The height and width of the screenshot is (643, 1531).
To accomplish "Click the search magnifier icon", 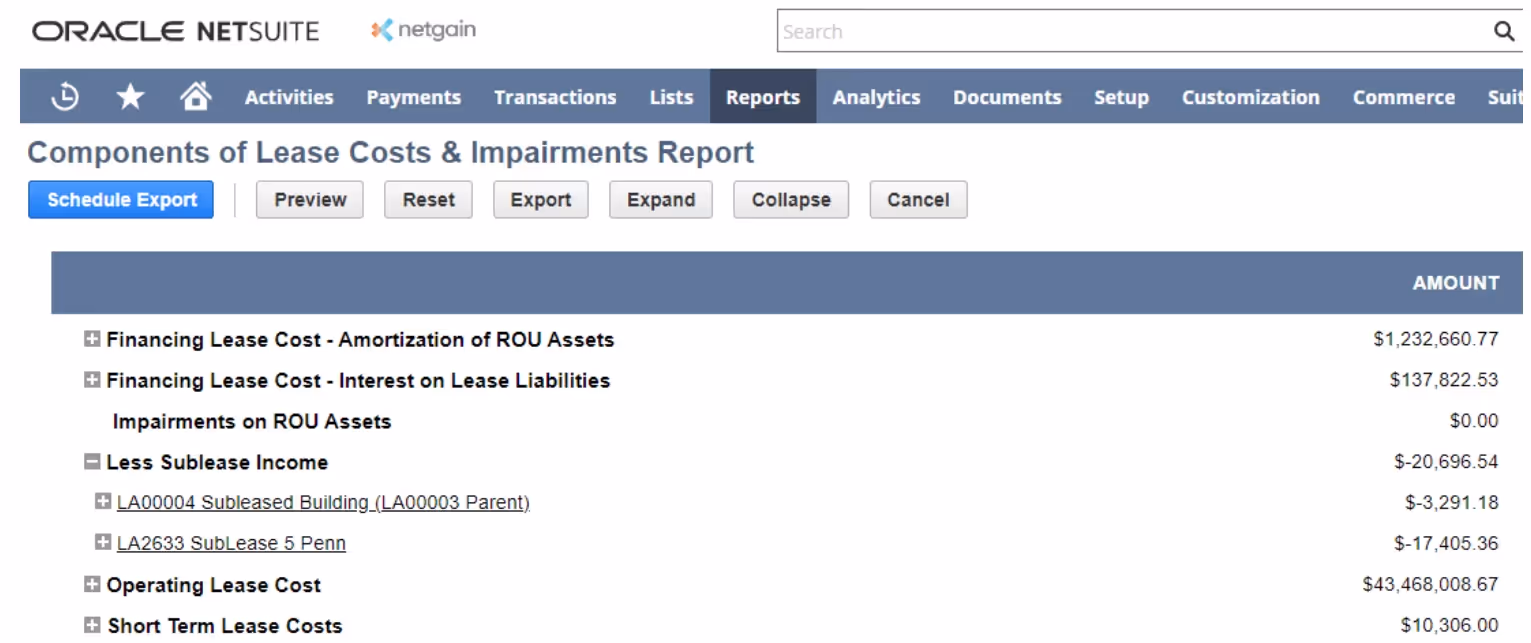I will (1504, 31).
